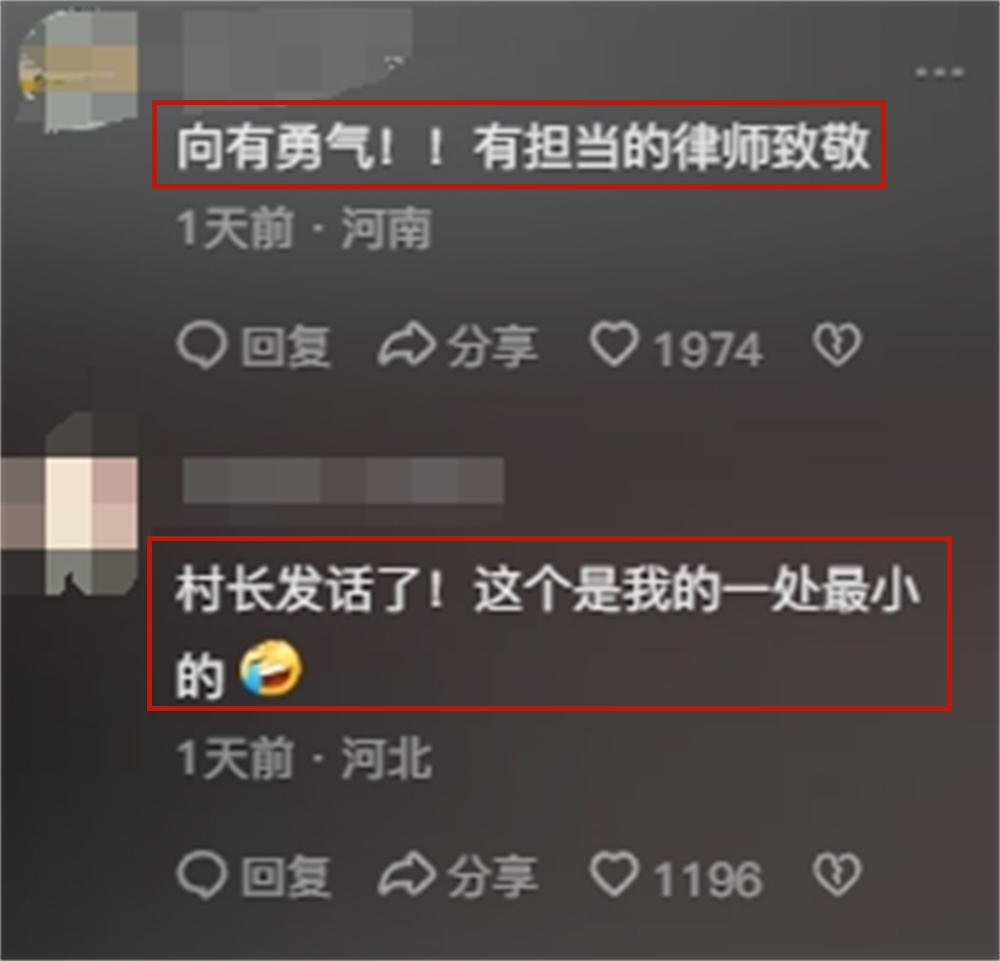
Task: Like the comment with 1196 likes
Action: pos(614,874)
